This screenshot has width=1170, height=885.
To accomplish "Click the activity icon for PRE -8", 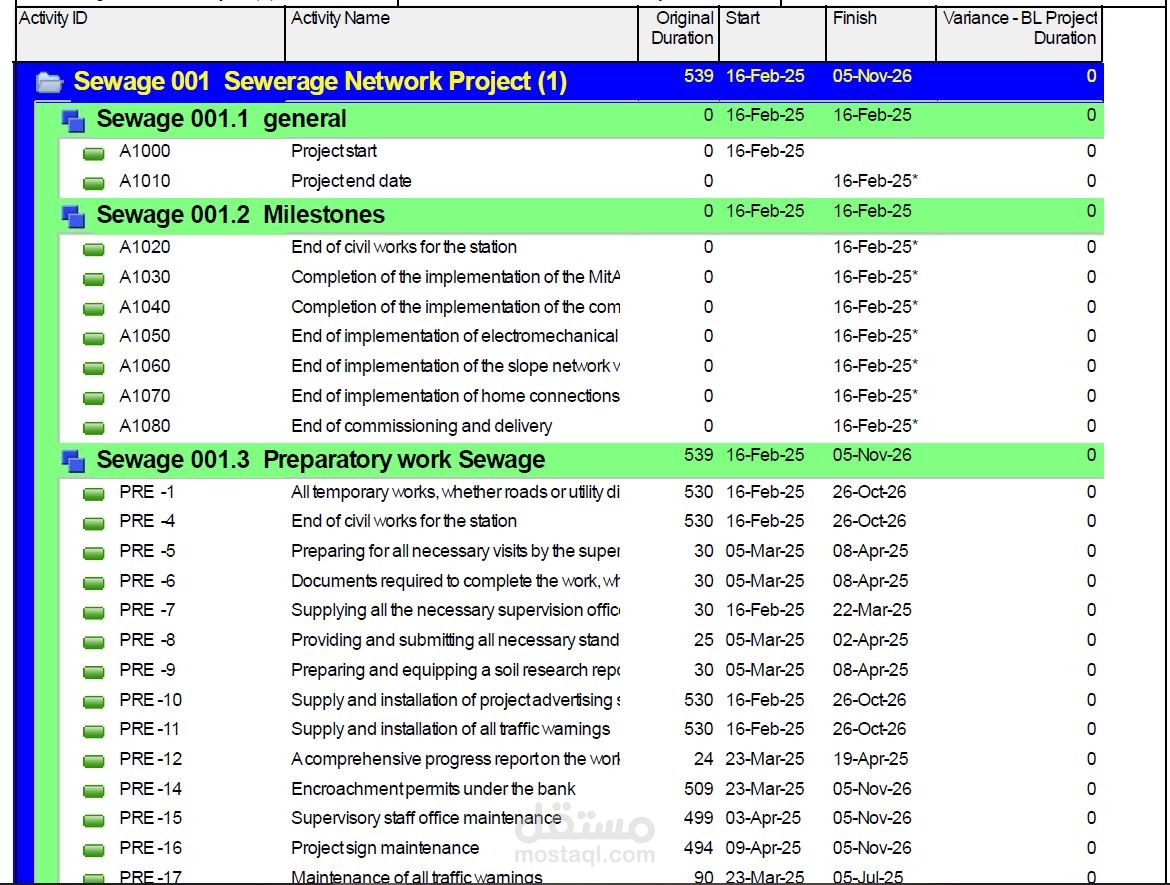I will pyautogui.click(x=93, y=642).
